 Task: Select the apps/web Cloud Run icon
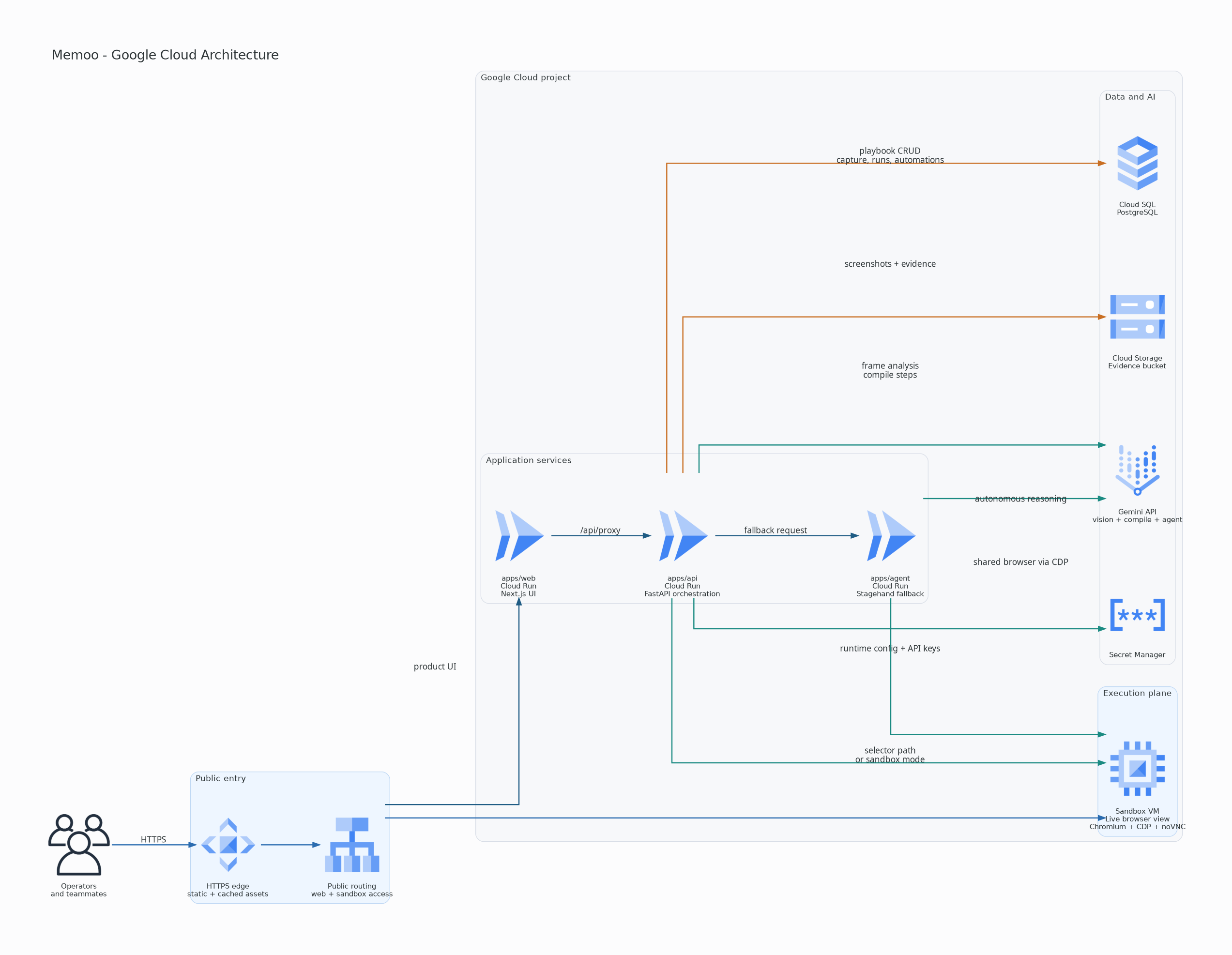519,535
